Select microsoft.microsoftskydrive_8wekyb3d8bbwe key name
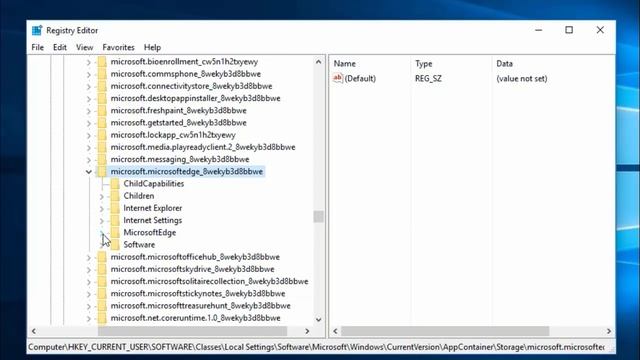The image size is (640, 360). click(x=193, y=269)
